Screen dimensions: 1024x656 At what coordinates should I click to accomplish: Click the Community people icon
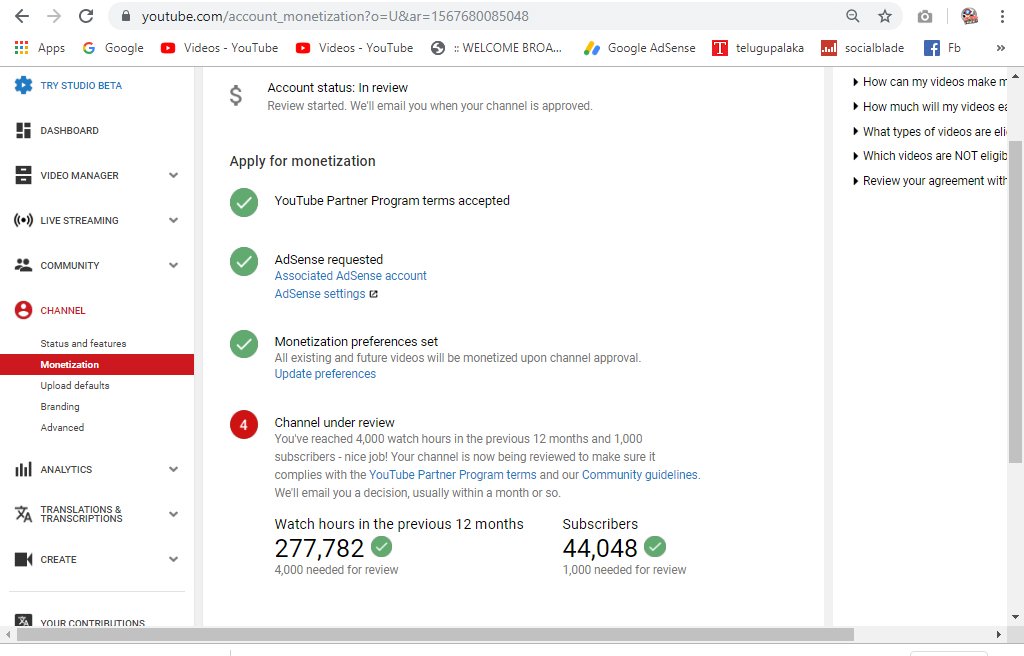24,265
